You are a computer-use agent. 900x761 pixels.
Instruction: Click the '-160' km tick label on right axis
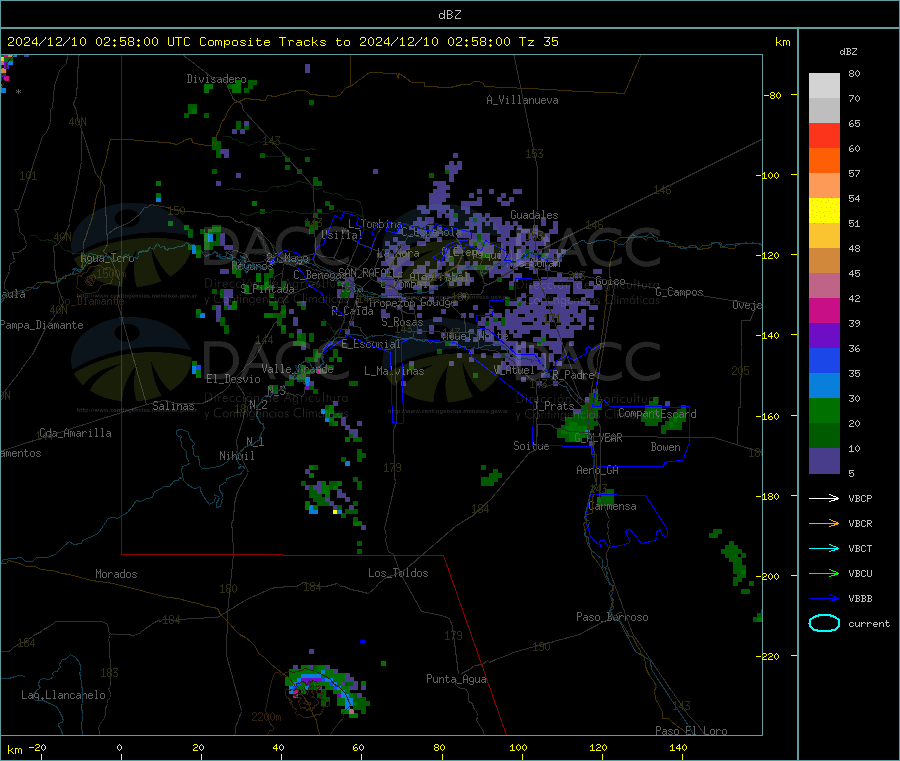coord(770,416)
